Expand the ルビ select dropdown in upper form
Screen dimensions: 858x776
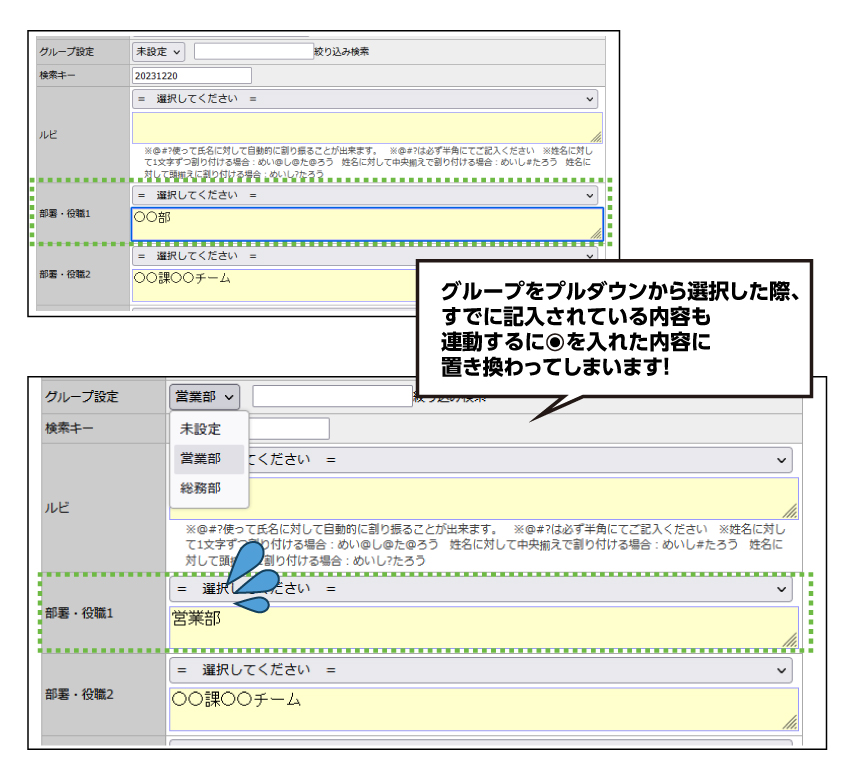(364, 99)
